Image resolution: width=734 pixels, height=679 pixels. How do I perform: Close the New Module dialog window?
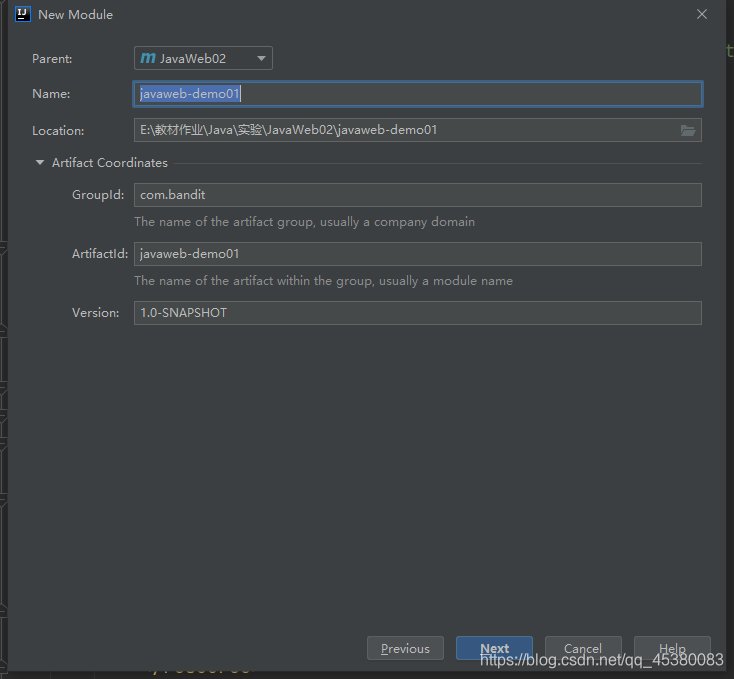(702, 15)
